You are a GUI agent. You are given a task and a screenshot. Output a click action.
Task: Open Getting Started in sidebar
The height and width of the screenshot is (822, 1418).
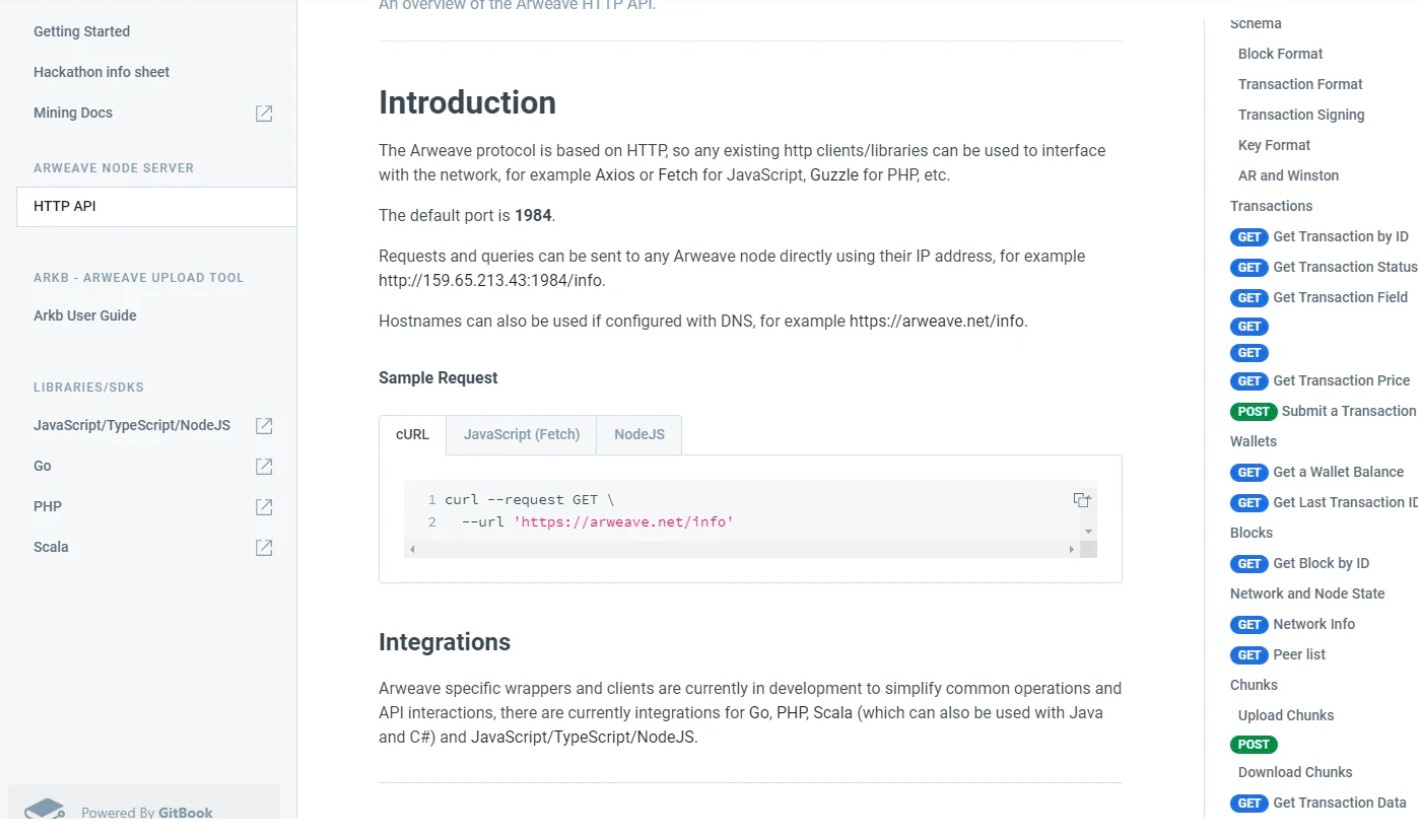tap(82, 32)
